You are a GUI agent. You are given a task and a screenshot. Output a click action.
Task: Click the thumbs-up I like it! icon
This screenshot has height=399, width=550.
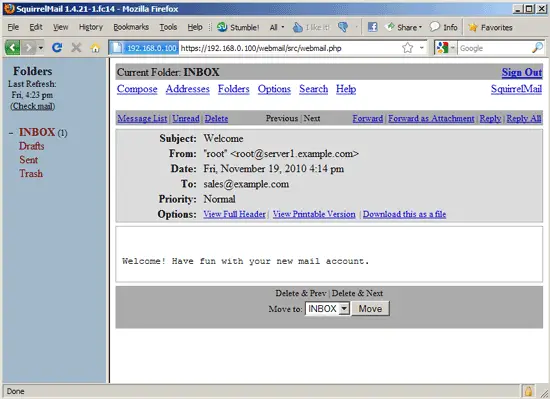tap(311, 27)
